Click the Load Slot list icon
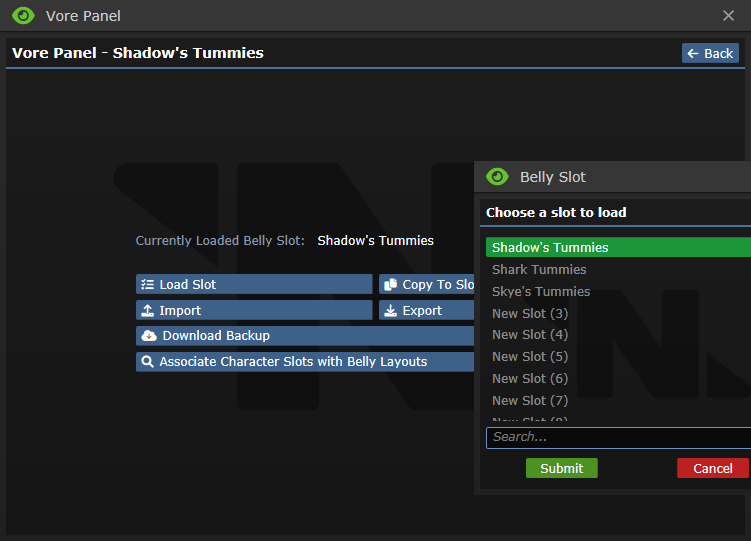Image resolution: width=751 pixels, height=541 pixels. tap(148, 284)
